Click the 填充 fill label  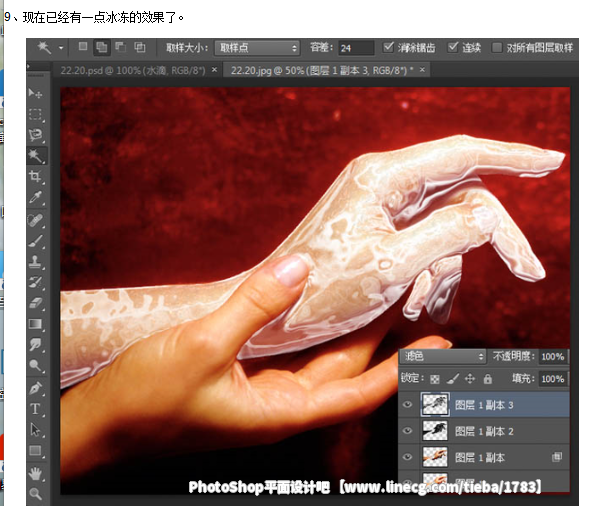point(523,378)
